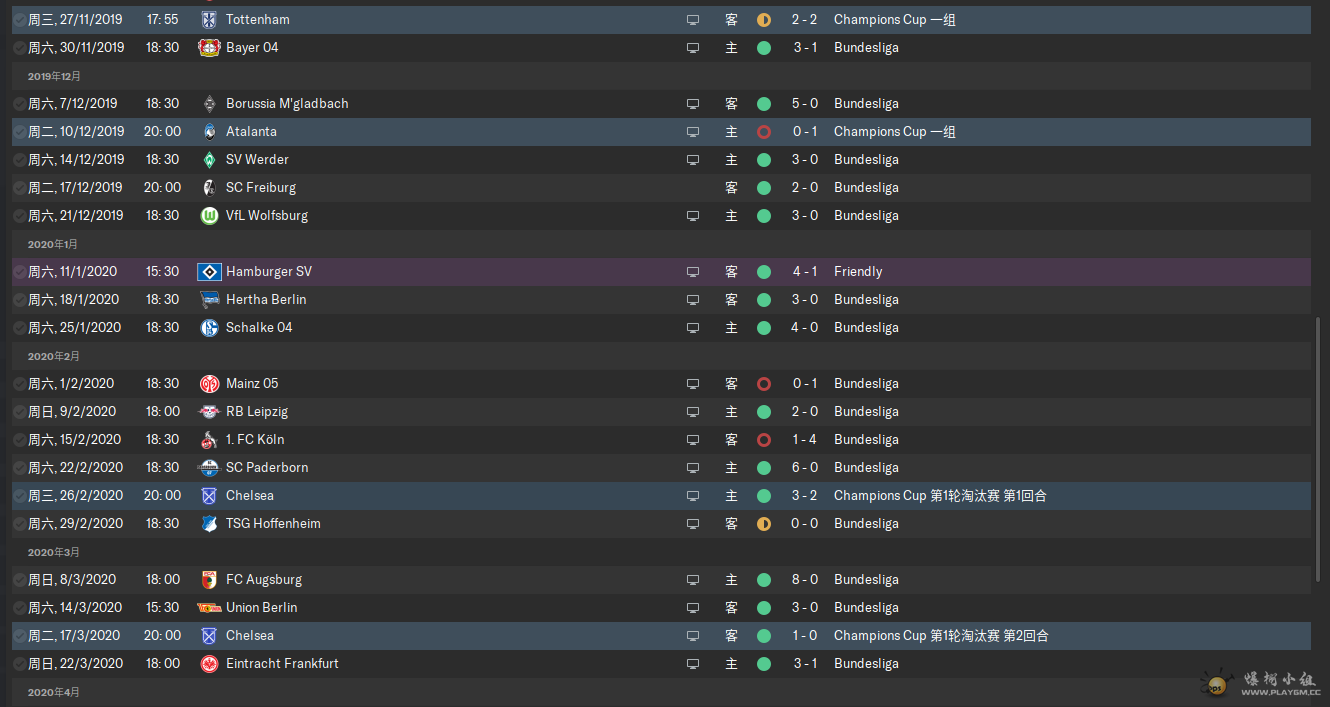Collapse the 2019年12月 month section
The height and width of the screenshot is (707, 1330).
point(54,76)
